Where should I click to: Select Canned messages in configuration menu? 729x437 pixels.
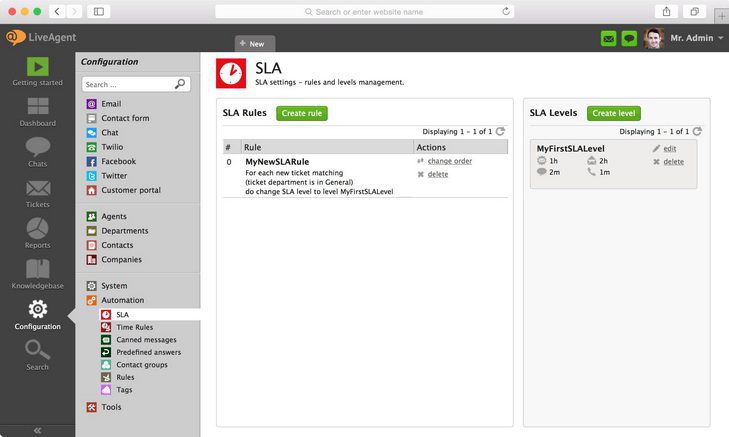click(x=146, y=340)
